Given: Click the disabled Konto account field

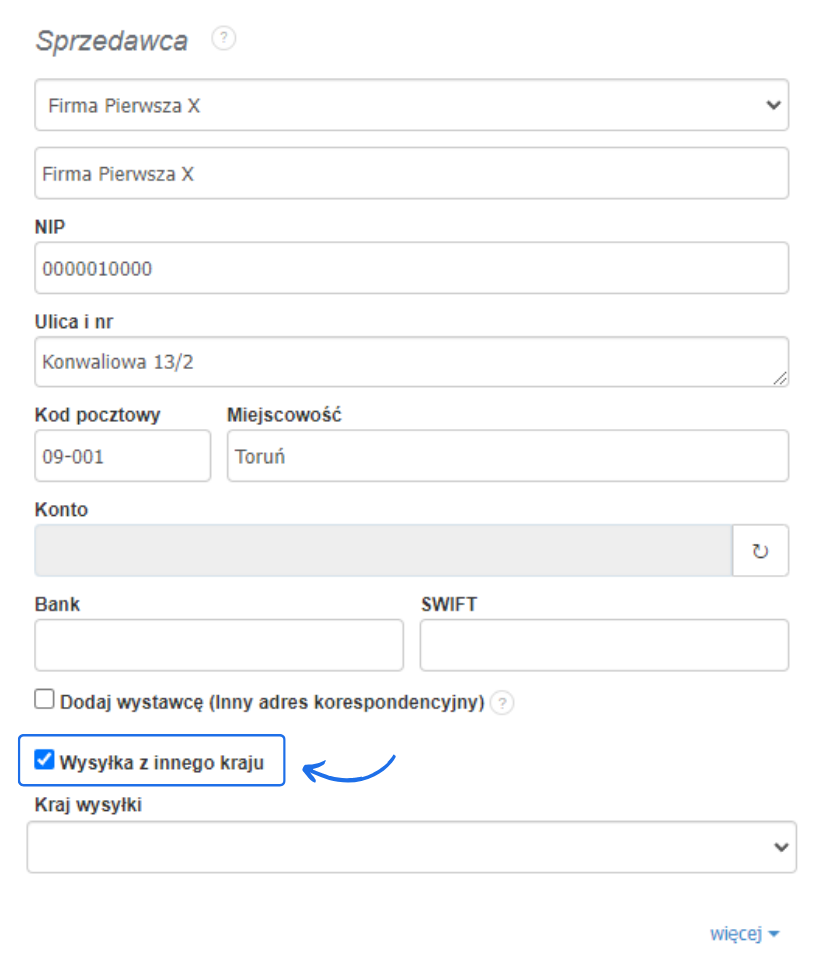Looking at the screenshot, I should [380, 550].
